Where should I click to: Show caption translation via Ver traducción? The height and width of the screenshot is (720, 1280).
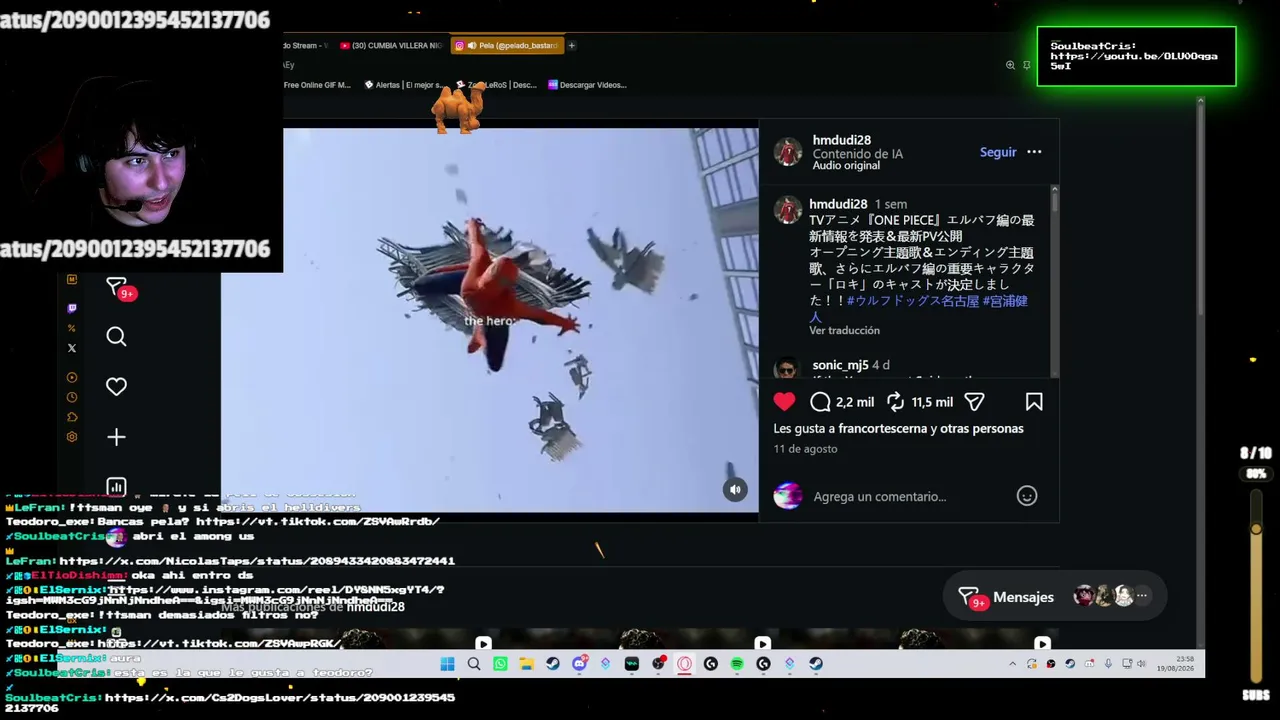(845, 330)
